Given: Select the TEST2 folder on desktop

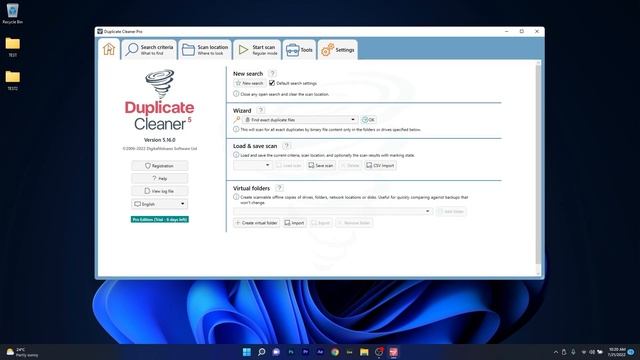Looking at the screenshot, I should click(x=13, y=80).
